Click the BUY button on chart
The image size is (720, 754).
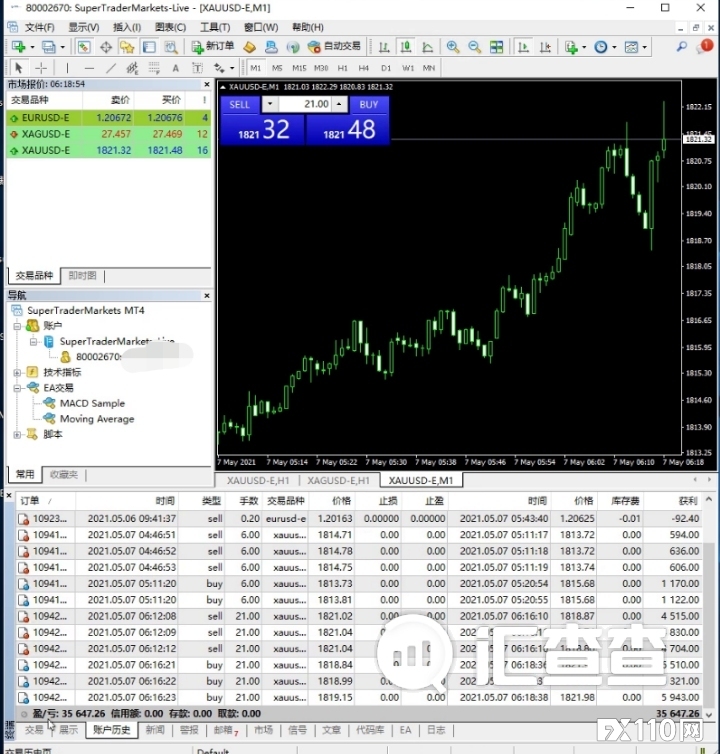click(x=369, y=104)
